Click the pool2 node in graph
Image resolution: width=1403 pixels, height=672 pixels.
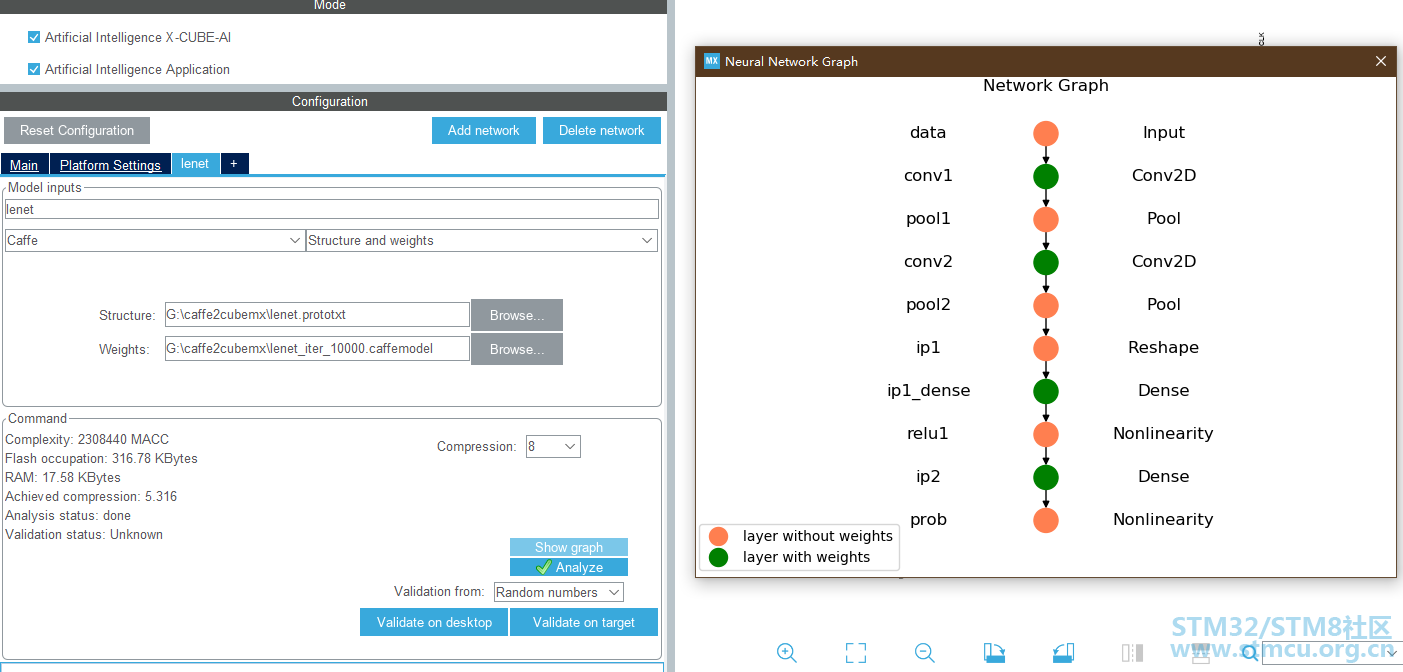[1046, 305]
